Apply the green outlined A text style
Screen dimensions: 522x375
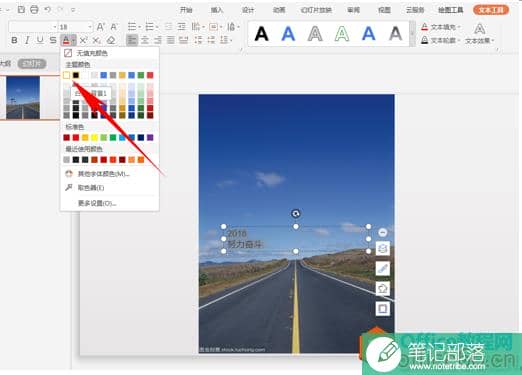342,33
